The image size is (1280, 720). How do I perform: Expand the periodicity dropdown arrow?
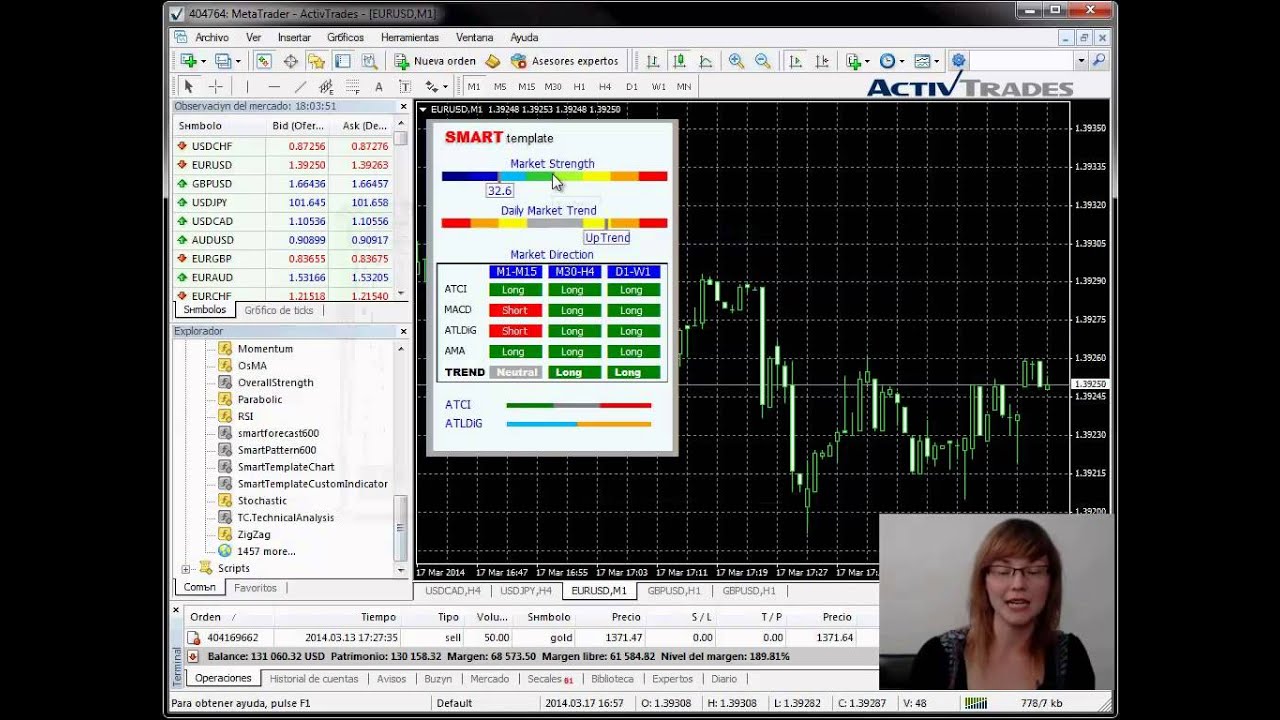click(901, 61)
